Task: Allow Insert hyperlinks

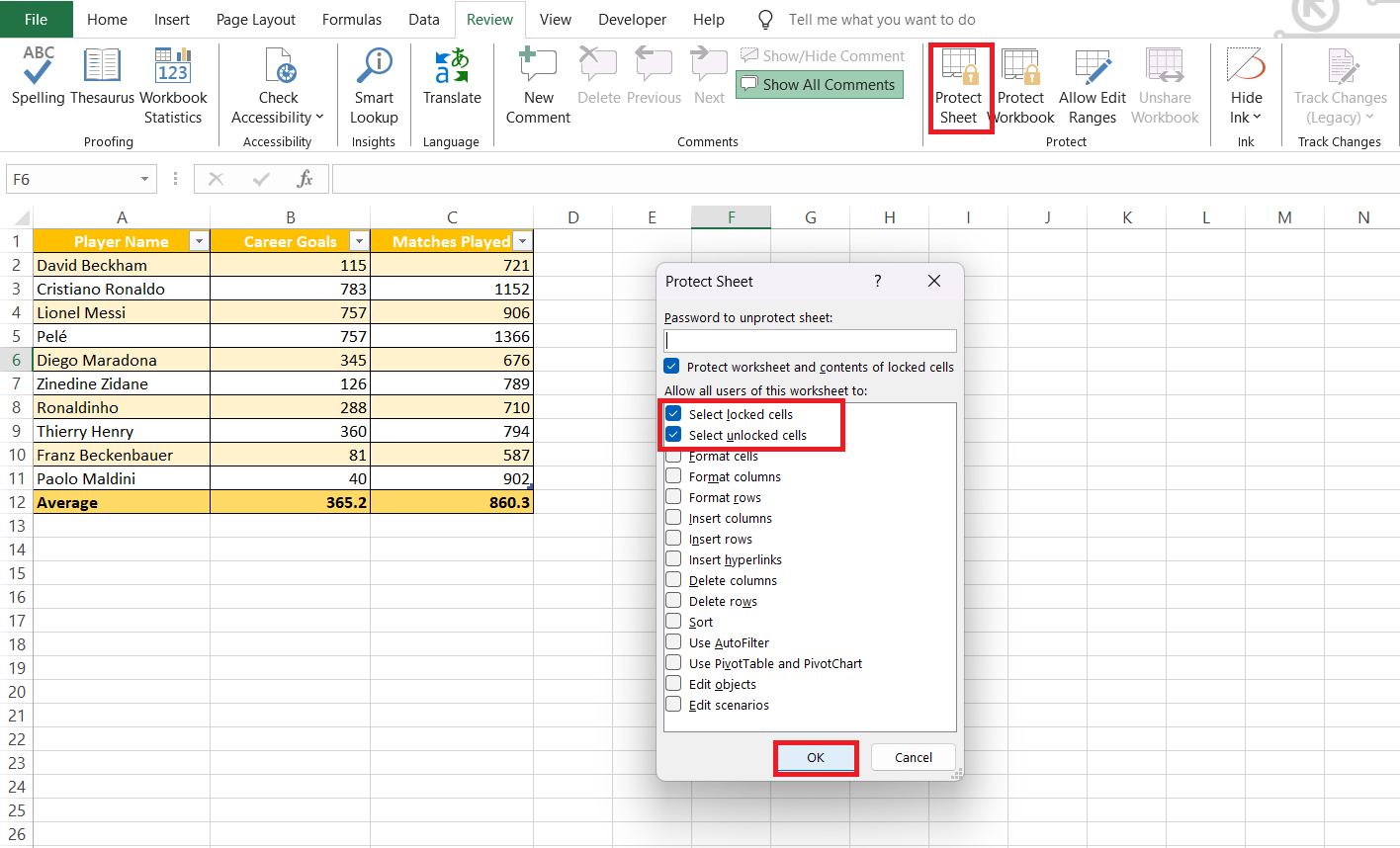Action: coord(673,559)
